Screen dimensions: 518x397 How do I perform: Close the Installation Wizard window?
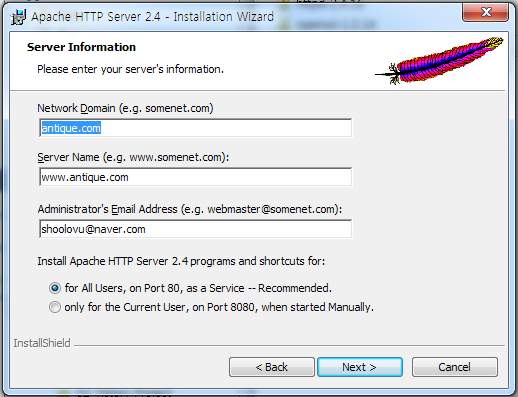pos(485,13)
